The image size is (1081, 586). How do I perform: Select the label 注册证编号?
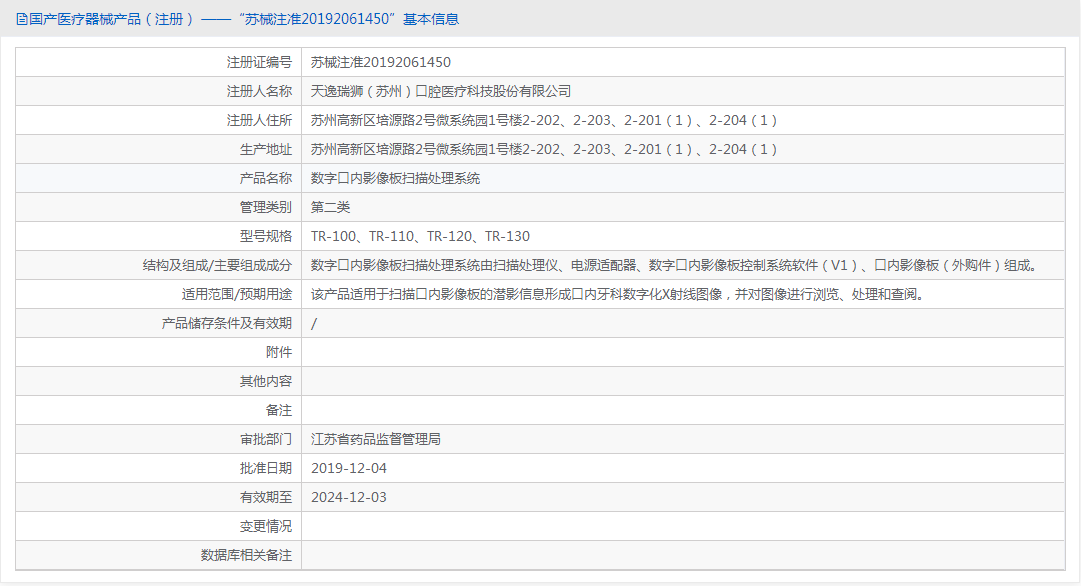click(259, 62)
